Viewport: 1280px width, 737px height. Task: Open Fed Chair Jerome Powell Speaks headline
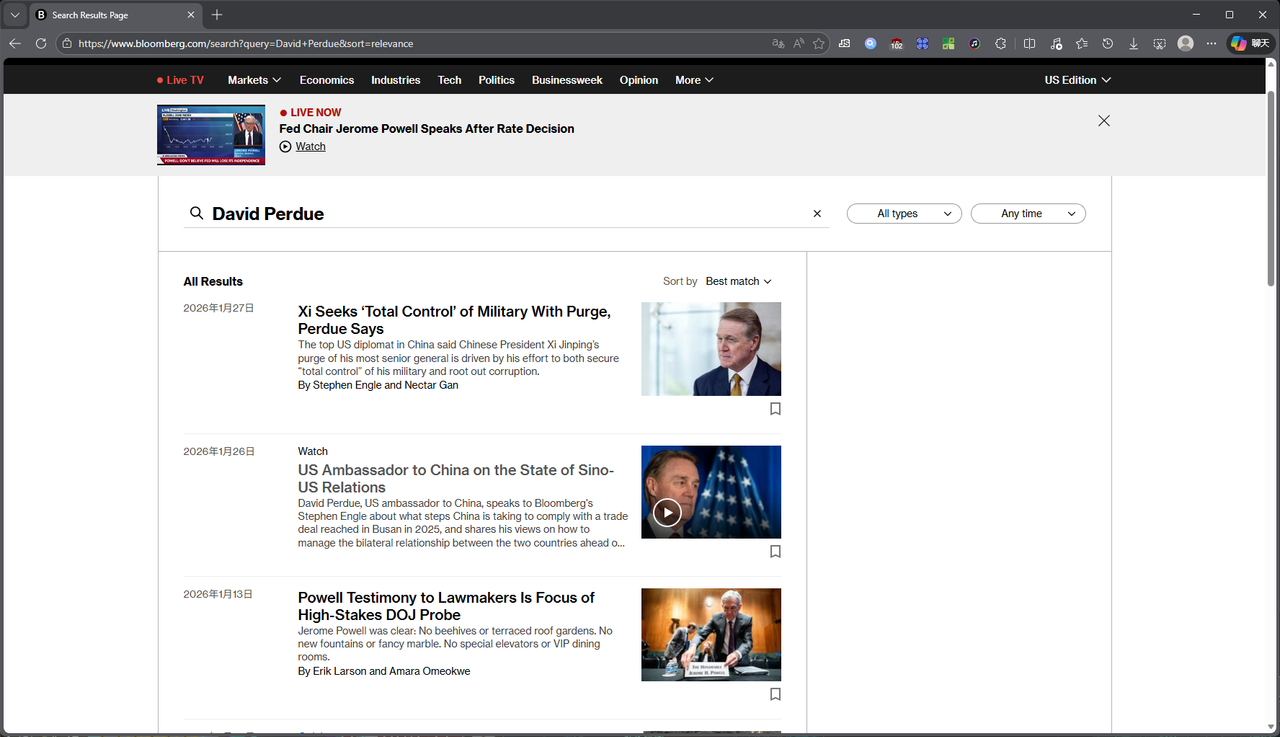[427, 129]
